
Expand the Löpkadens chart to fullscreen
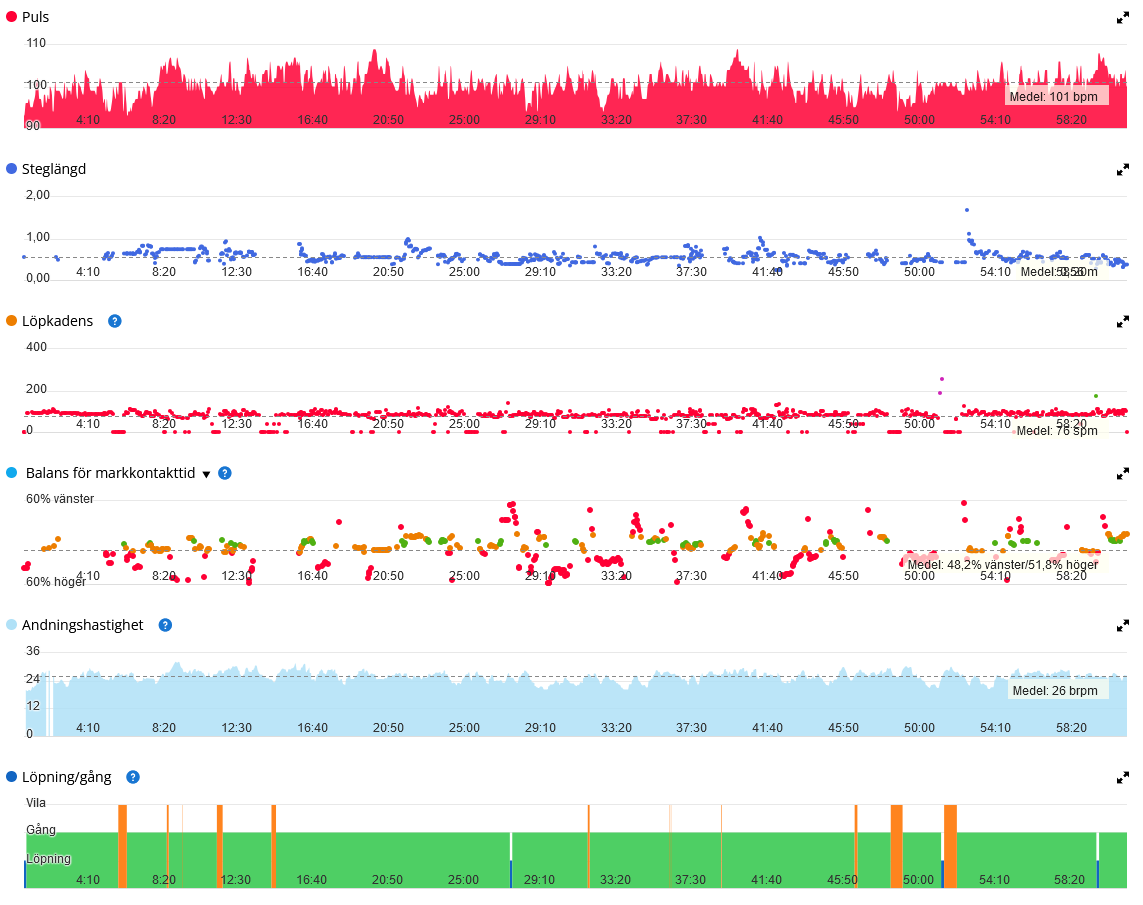[1123, 321]
